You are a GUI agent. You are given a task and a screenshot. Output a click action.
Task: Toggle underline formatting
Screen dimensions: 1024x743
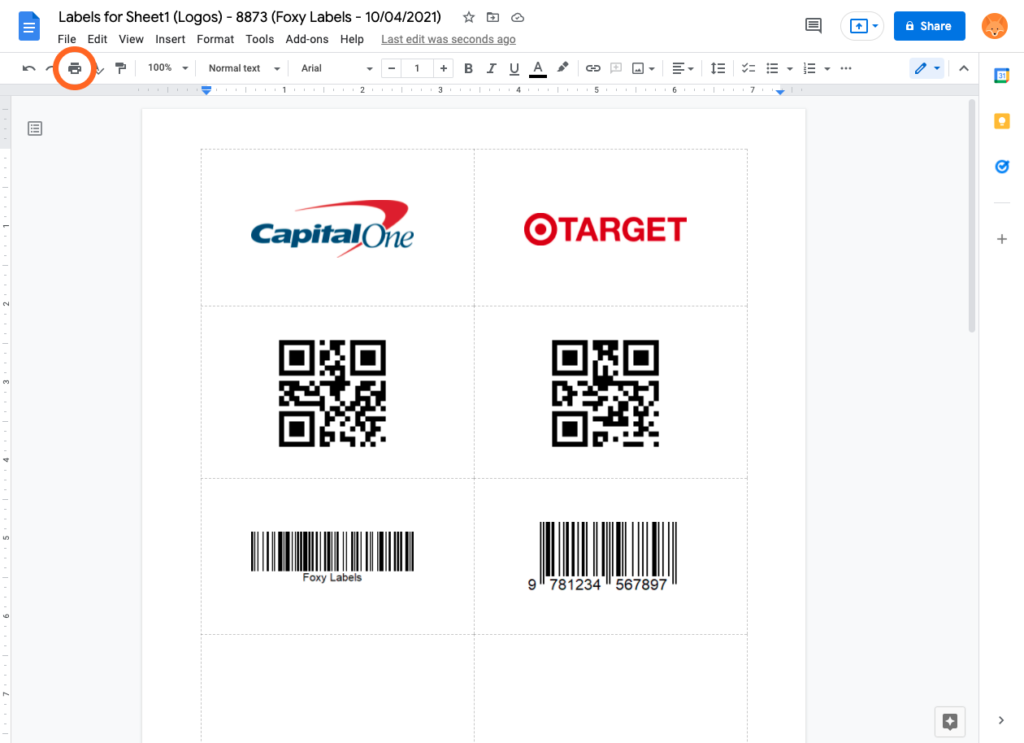point(514,68)
